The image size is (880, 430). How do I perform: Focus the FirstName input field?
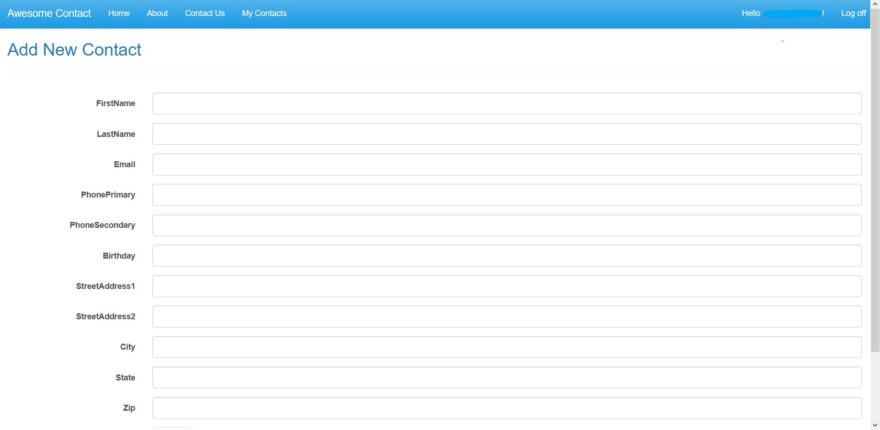(506, 104)
